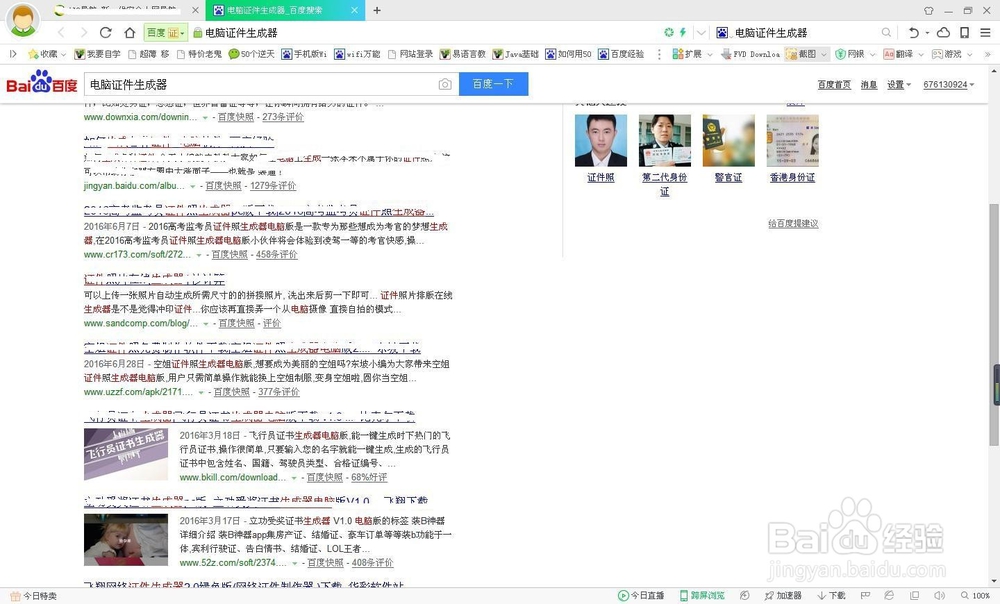The width and height of the screenshot is (1000, 604).
Task: Open the phone/mobile device icon in toolbar
Action: click(965, 33)
